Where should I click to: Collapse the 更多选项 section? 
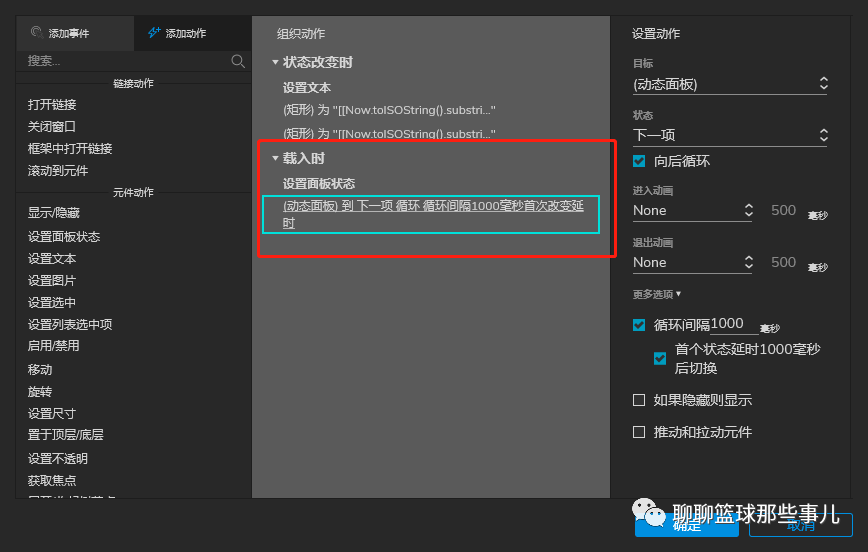pyautogui.click(x=657, y=294)
